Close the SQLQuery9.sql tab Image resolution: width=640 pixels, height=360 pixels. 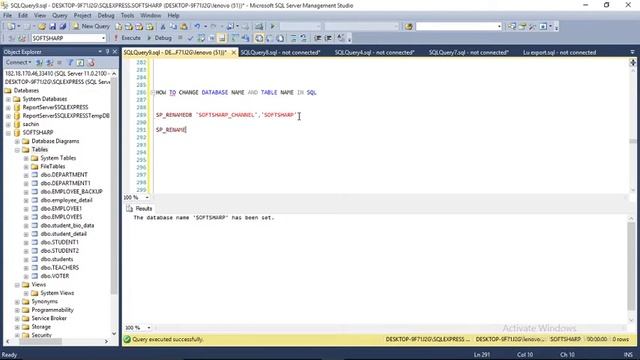click(x=233, y=53)
